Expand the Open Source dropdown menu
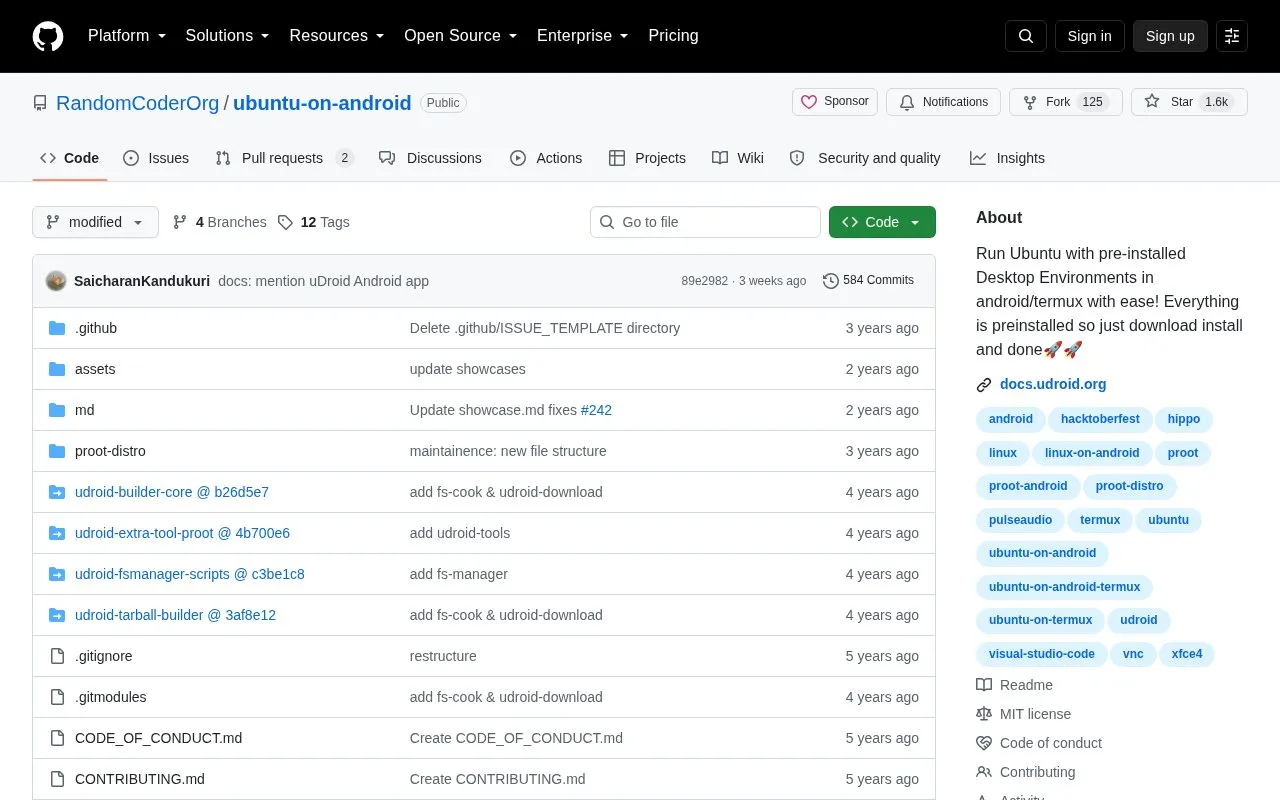 461,36
